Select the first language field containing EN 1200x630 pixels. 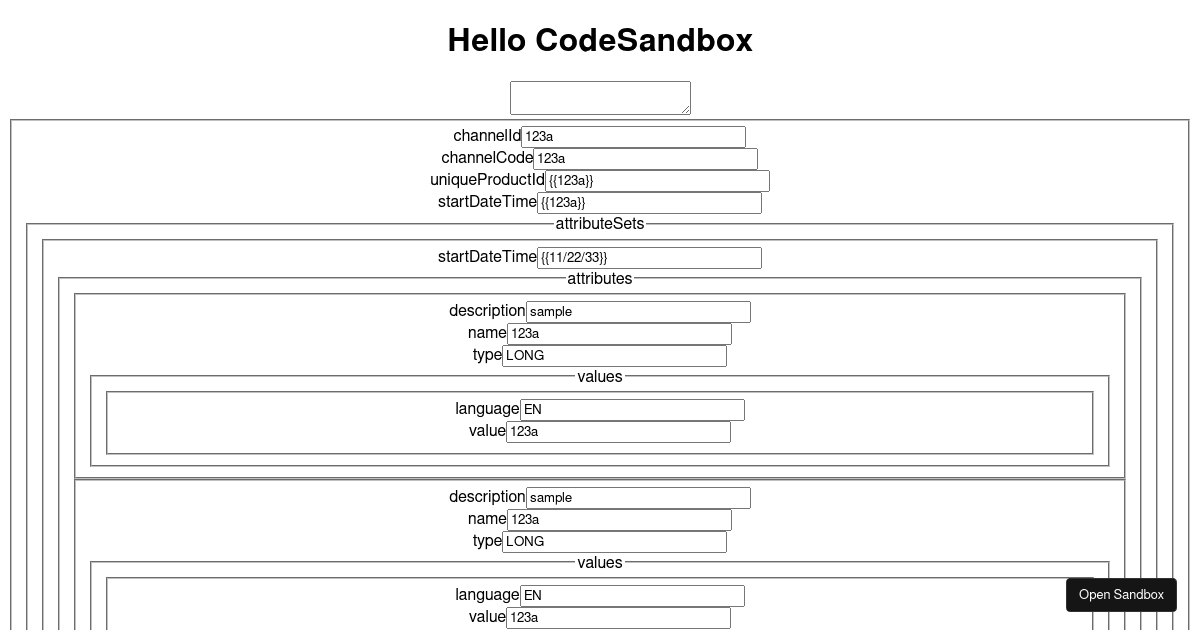click(x=632, y=409)
